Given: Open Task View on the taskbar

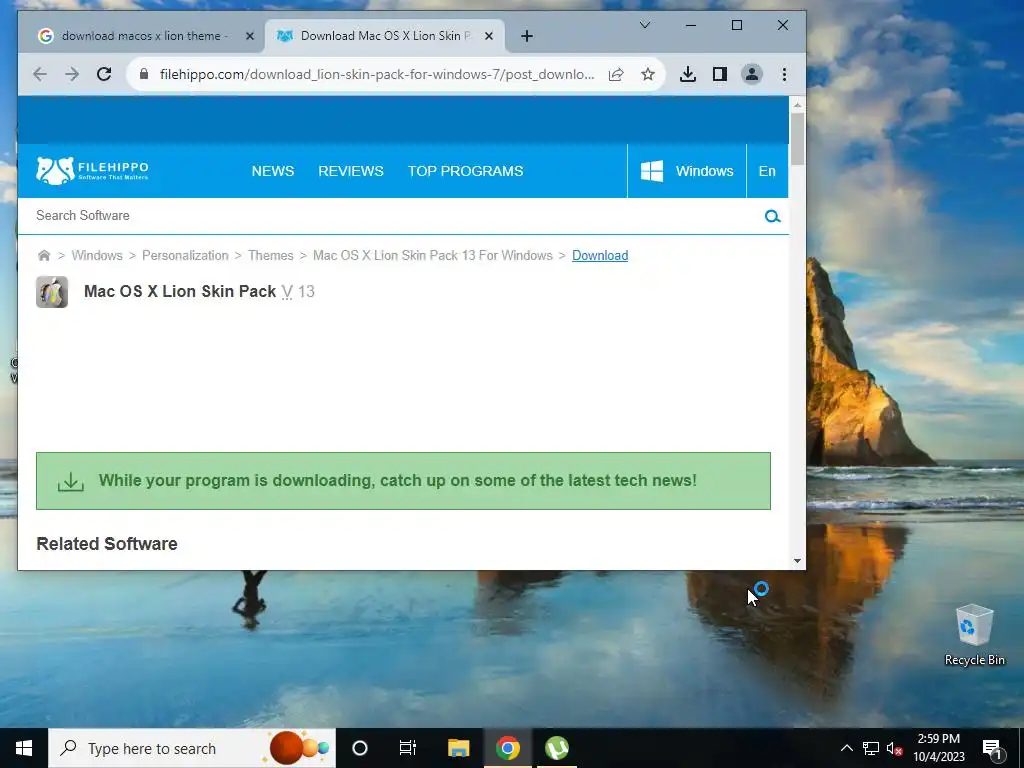Looking at the screenshot, I should pyautogui.click(x=408, y=748).
